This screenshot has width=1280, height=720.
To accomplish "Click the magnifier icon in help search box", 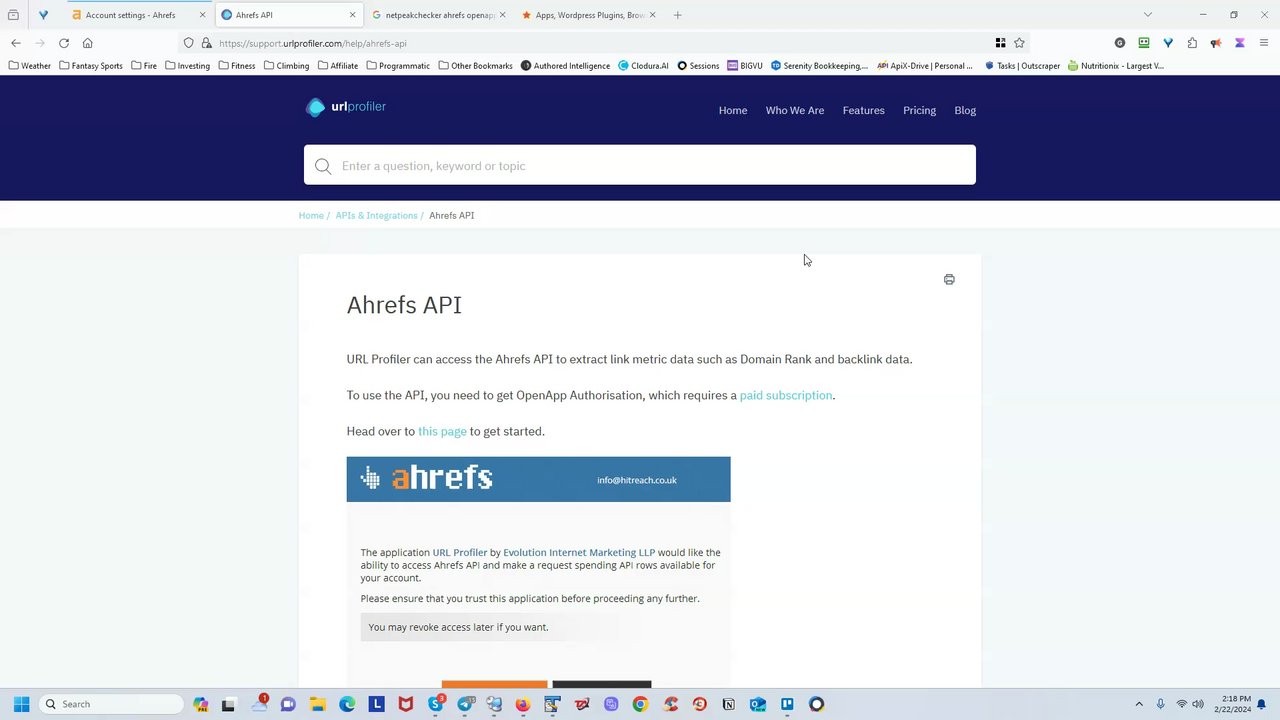I will tap(323, 166).
